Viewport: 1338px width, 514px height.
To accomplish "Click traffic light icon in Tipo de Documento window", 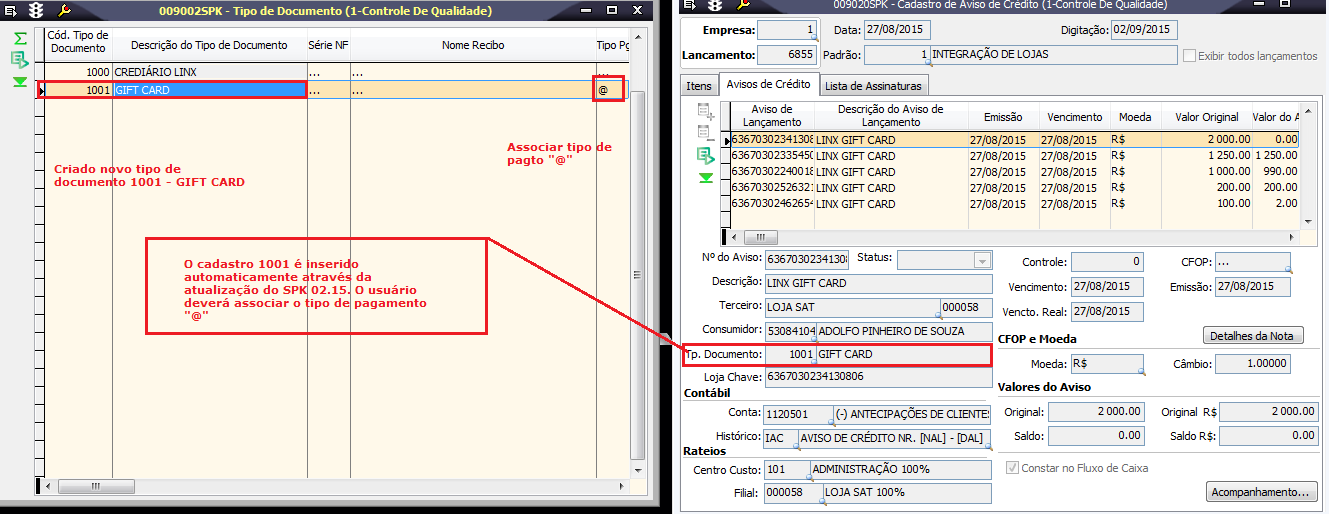I will (38, 11).
